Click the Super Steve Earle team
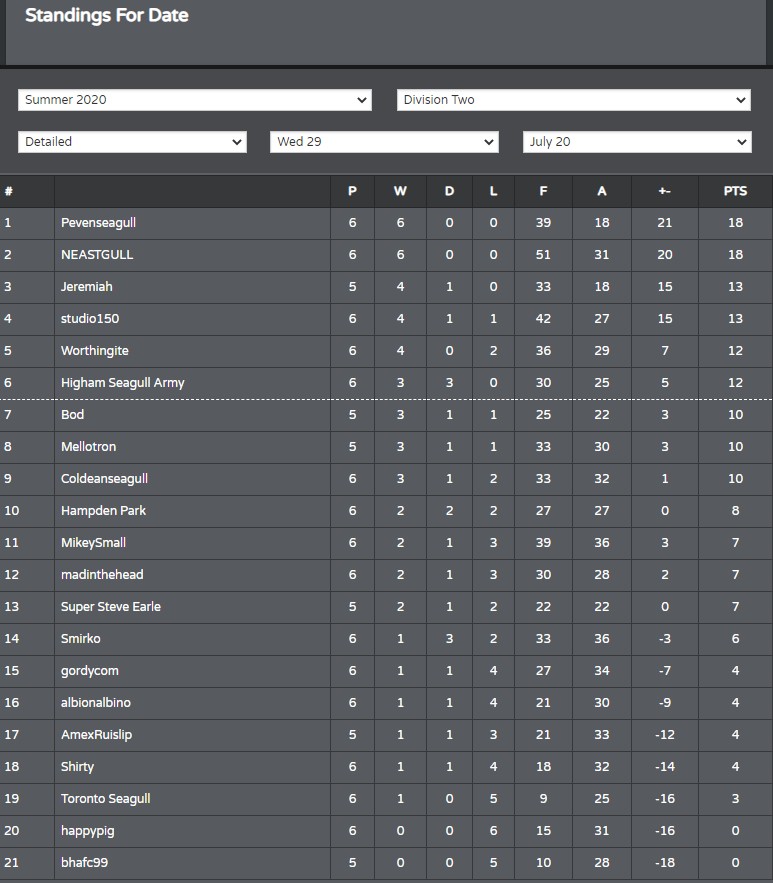 [111, 606]
